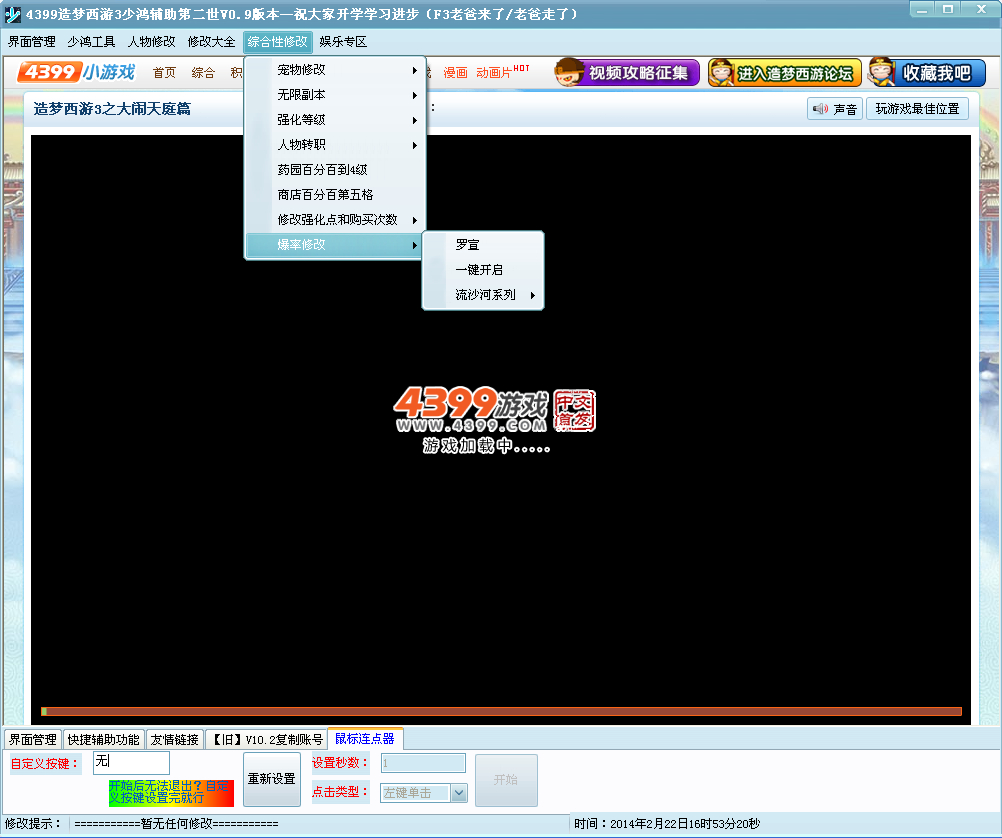Click the speaker icon beside 声音

tap(820, 109)
